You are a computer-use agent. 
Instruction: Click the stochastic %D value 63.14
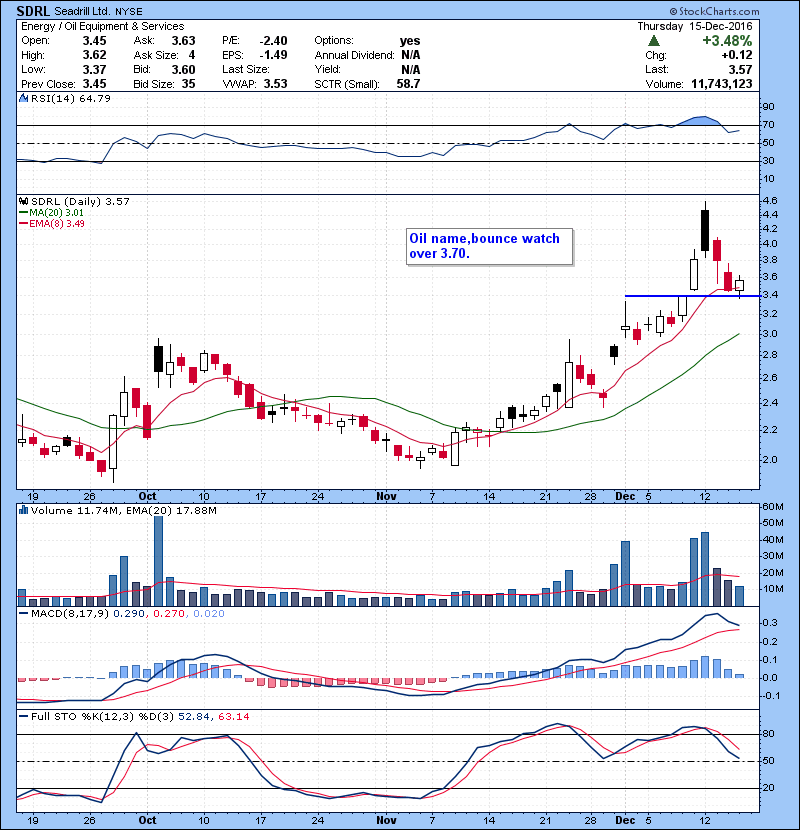point(233,717)
